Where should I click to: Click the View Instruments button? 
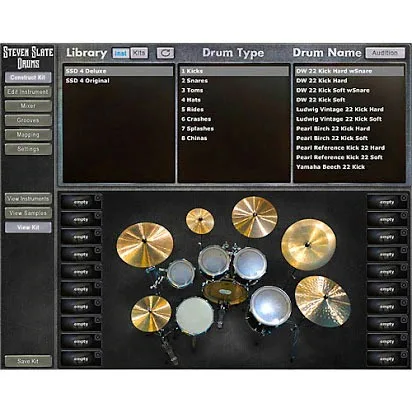click(28, 199)
